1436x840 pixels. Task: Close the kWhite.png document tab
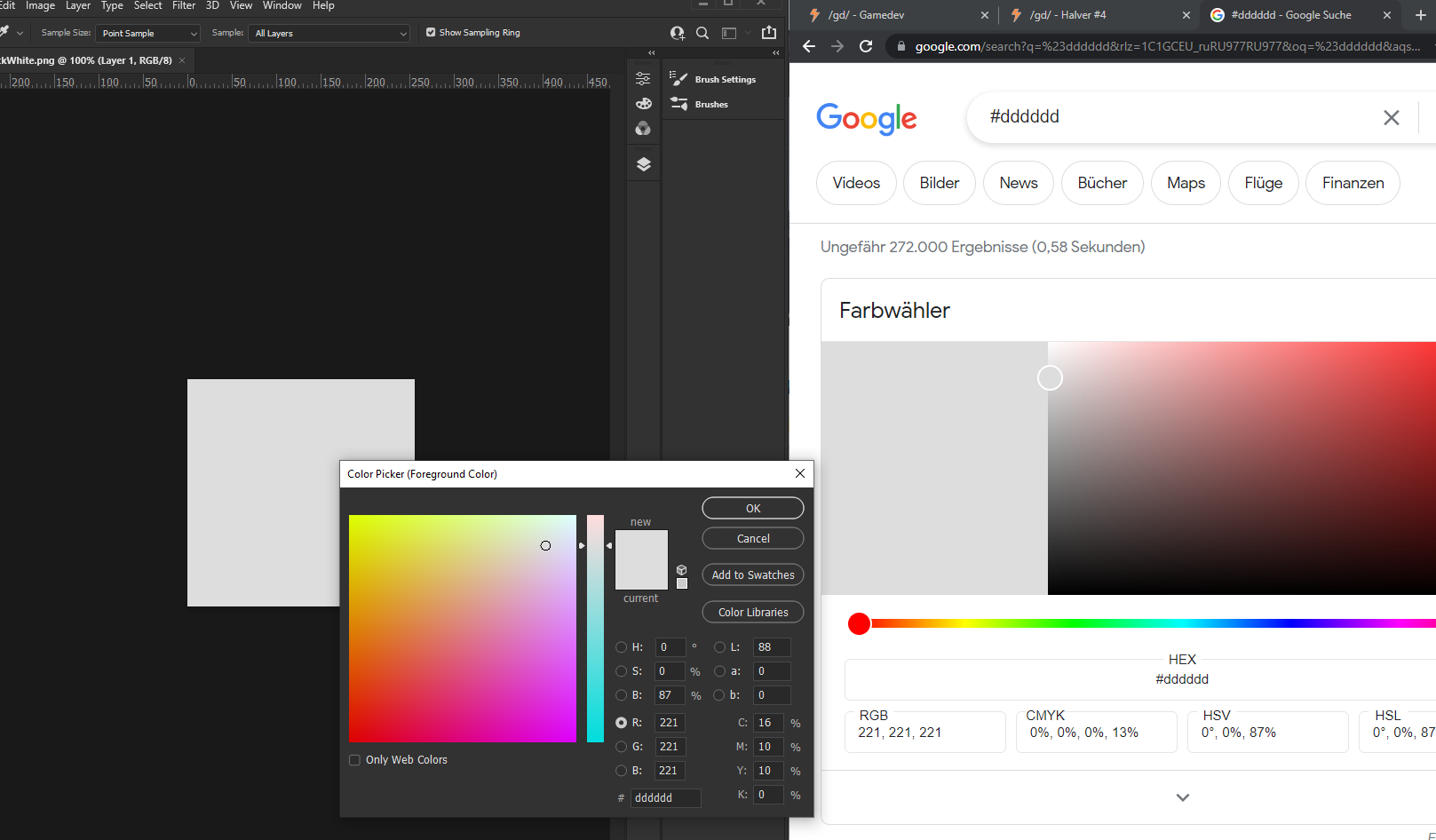(182, 60)
